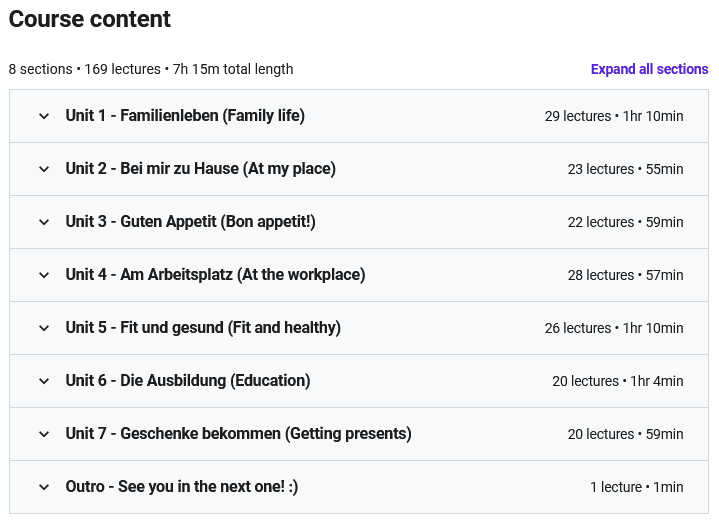Expand Unit 6 Die Ausbildung chevron
The width and height of the screenshot is (719, 523).
coord(44,381)
